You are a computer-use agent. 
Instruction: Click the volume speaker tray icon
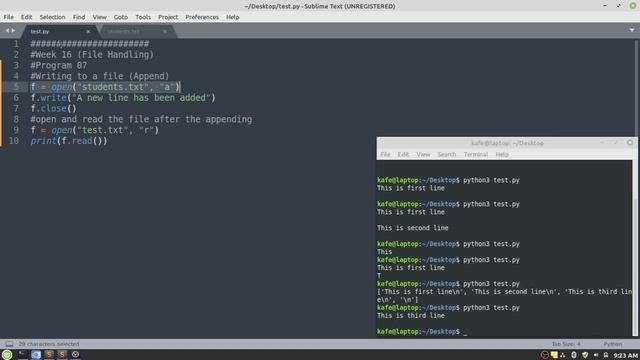click(x=596, y=355)
